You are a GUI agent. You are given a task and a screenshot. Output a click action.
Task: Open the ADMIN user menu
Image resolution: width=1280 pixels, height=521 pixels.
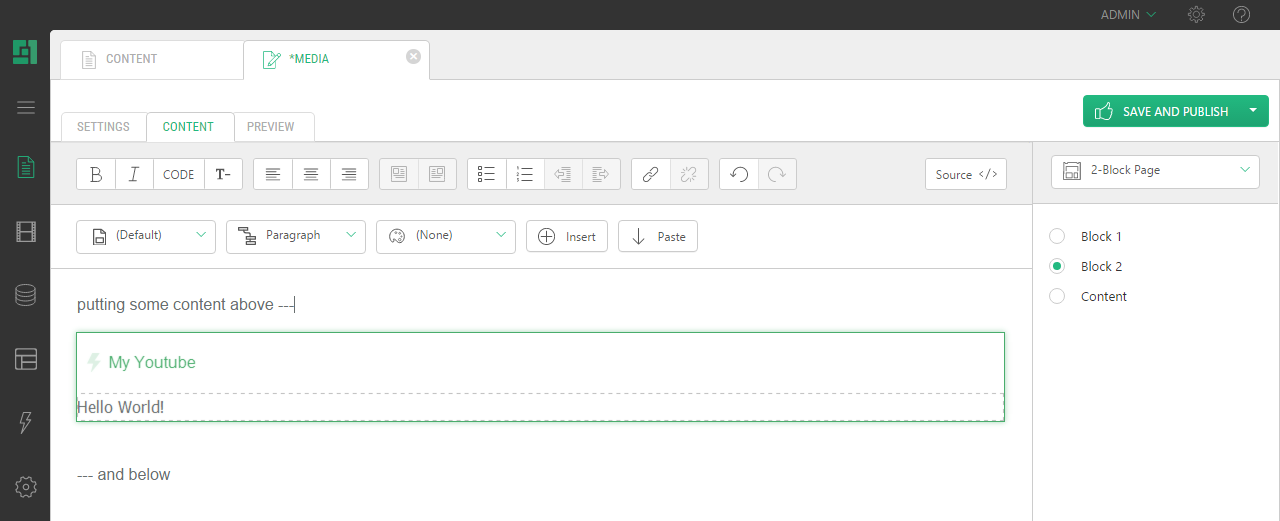tap(1128, 15)
